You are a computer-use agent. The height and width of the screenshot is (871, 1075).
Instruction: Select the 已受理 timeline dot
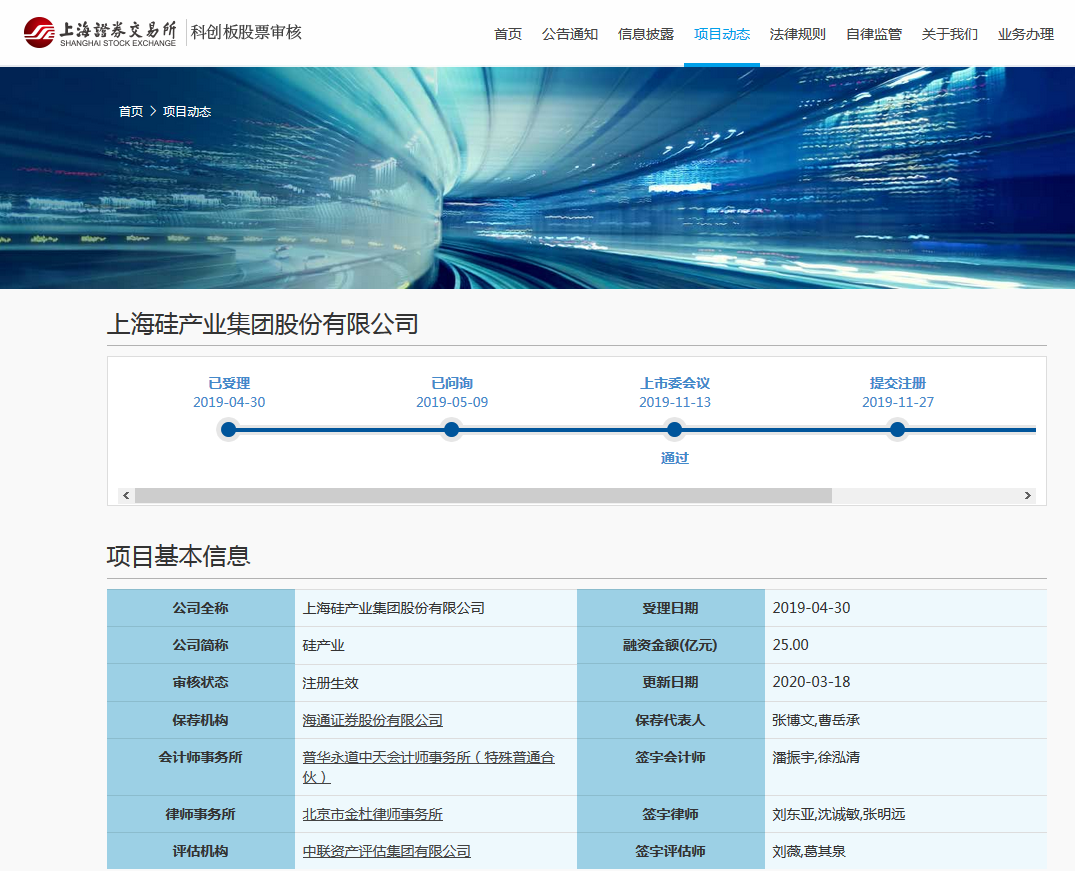[229, 430]
